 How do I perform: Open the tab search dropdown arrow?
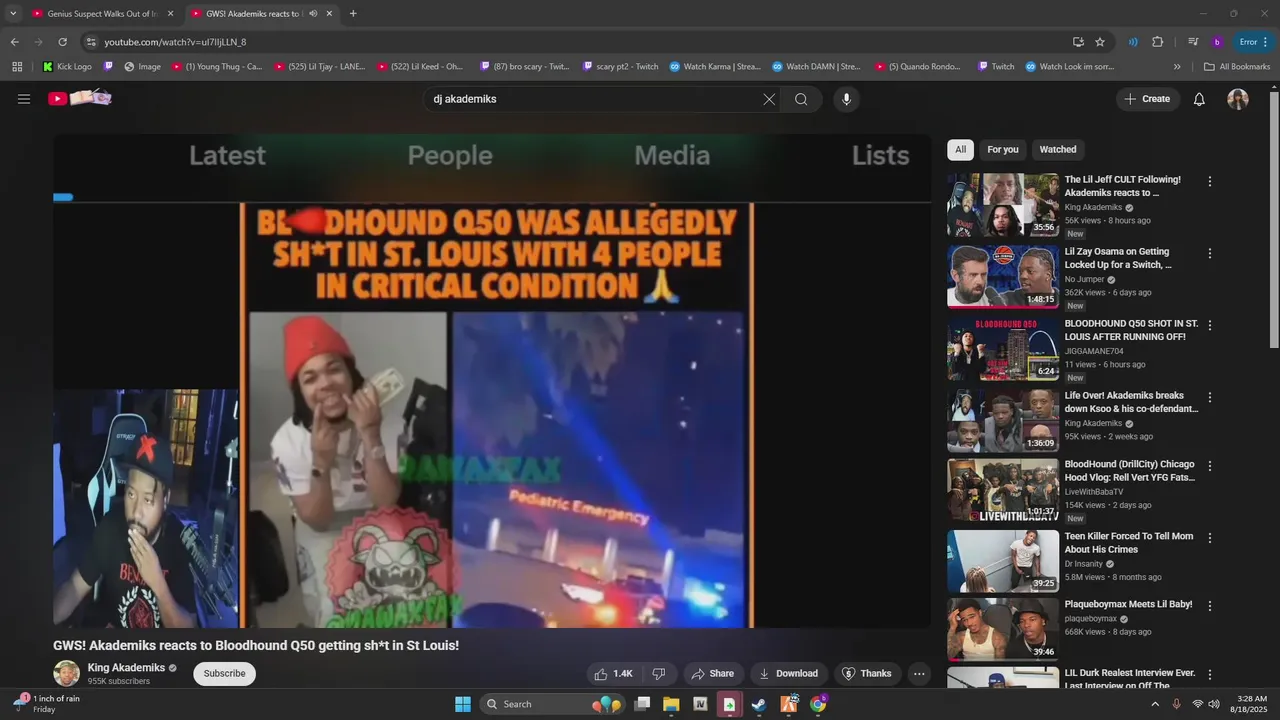pyautogui.click(x=13, y=14)
